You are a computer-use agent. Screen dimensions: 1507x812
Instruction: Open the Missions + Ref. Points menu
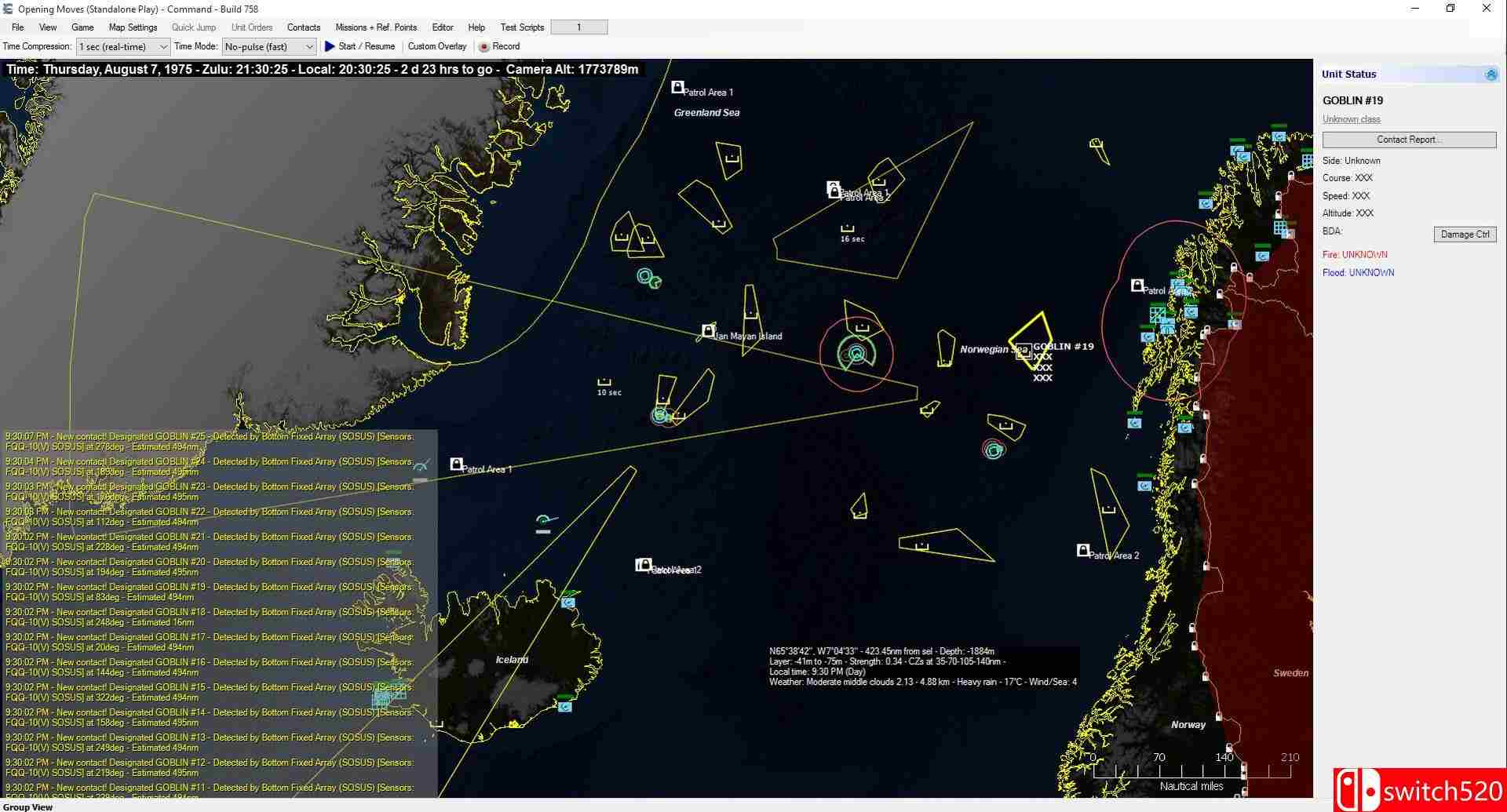(x=376, y=27)
